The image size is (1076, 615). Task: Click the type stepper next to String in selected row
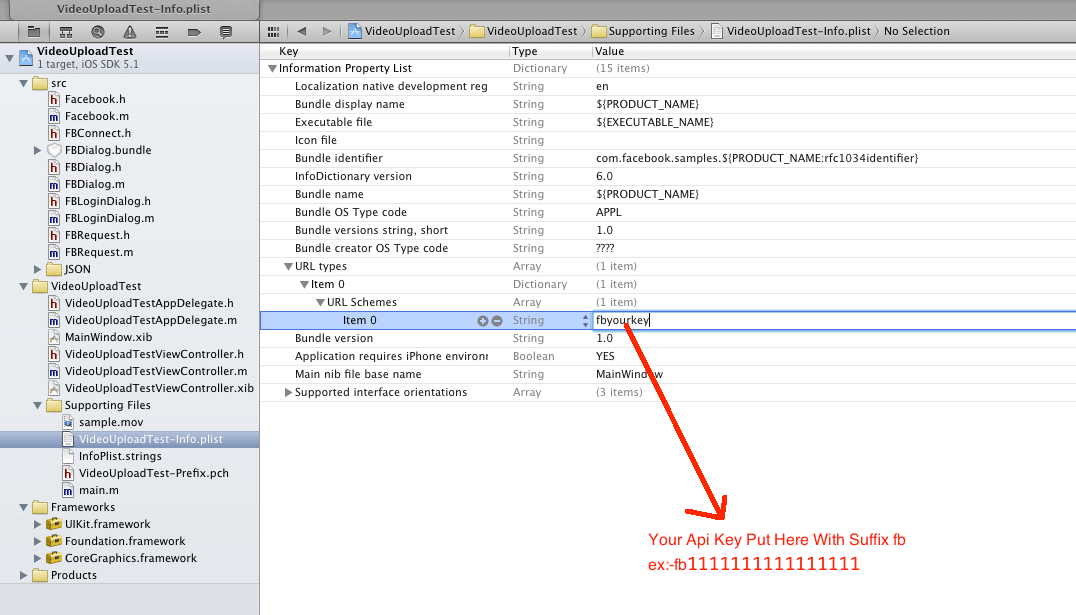(x=585, y=321)
